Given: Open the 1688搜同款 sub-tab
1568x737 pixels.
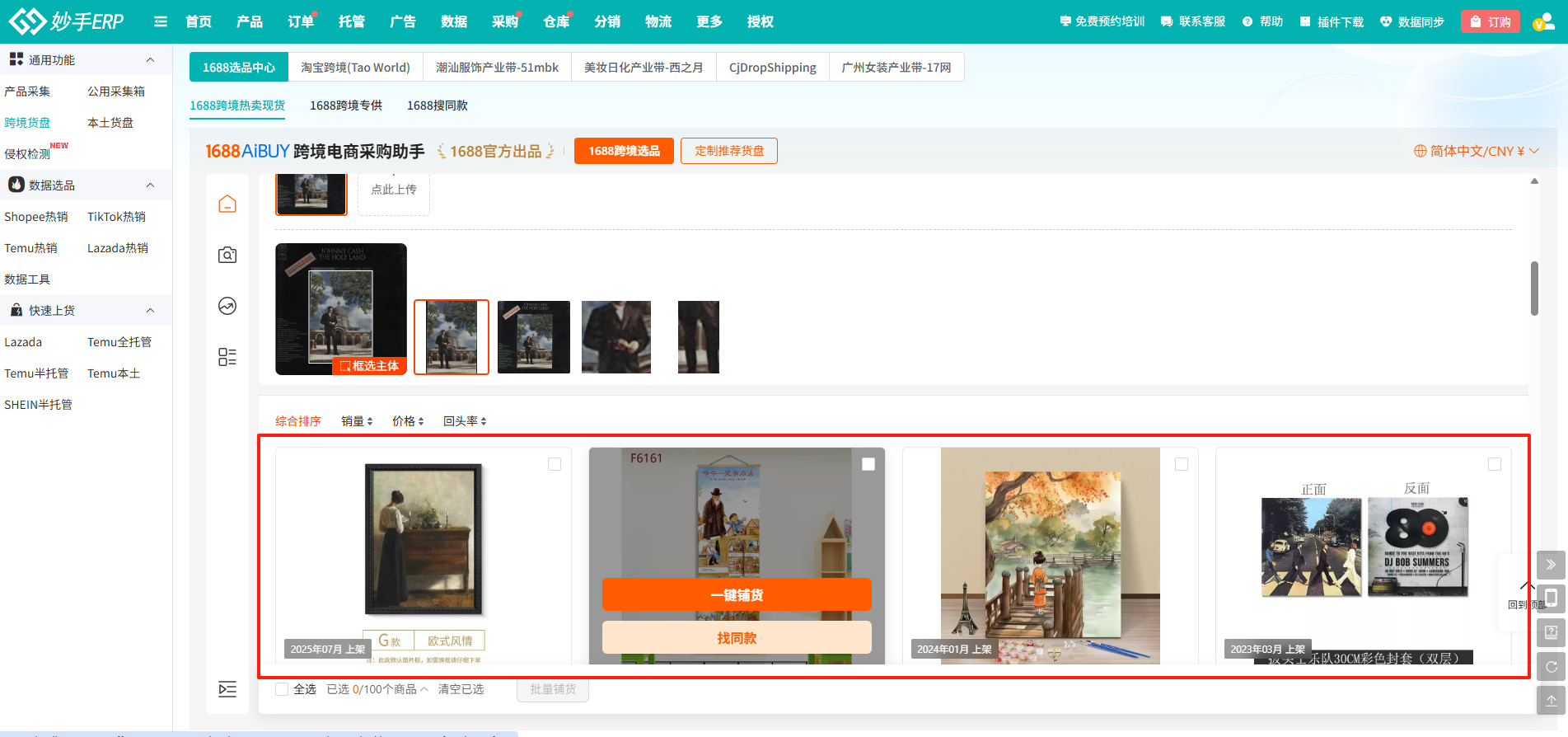Looking at the screenshot, I should [437, 106].
